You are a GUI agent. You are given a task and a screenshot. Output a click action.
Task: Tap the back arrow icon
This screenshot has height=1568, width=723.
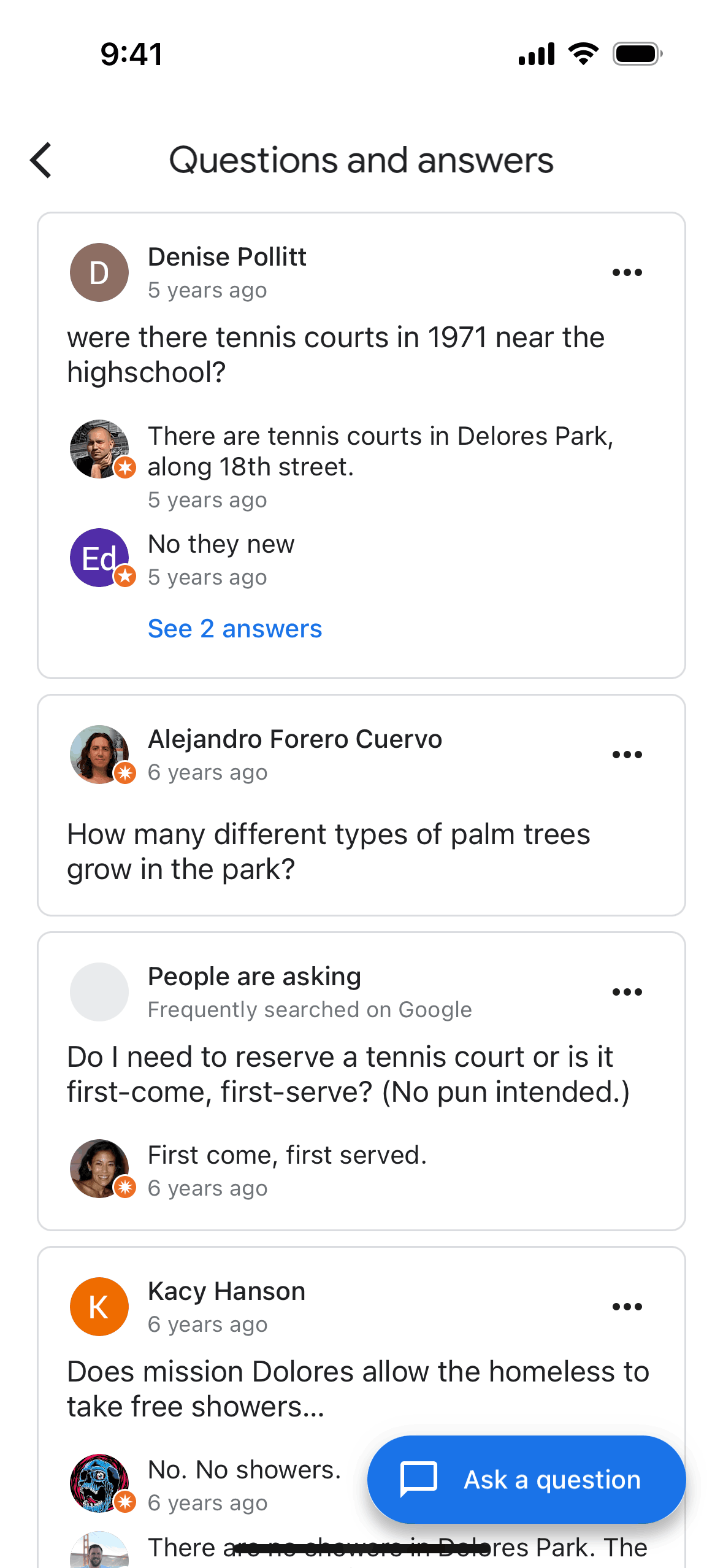41,161
